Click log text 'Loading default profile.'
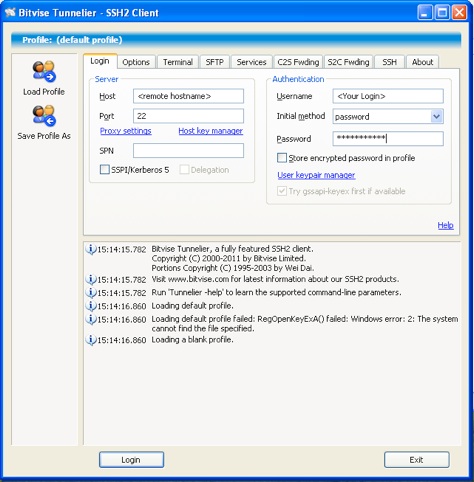Image resolution: width=474 pixels, height=482 pixels. tap(192, 306)
